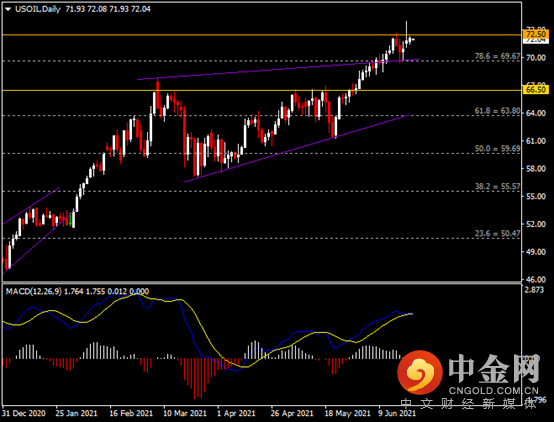Click the 38.2 = 55.57 Fibonacci label

[497, 186]
